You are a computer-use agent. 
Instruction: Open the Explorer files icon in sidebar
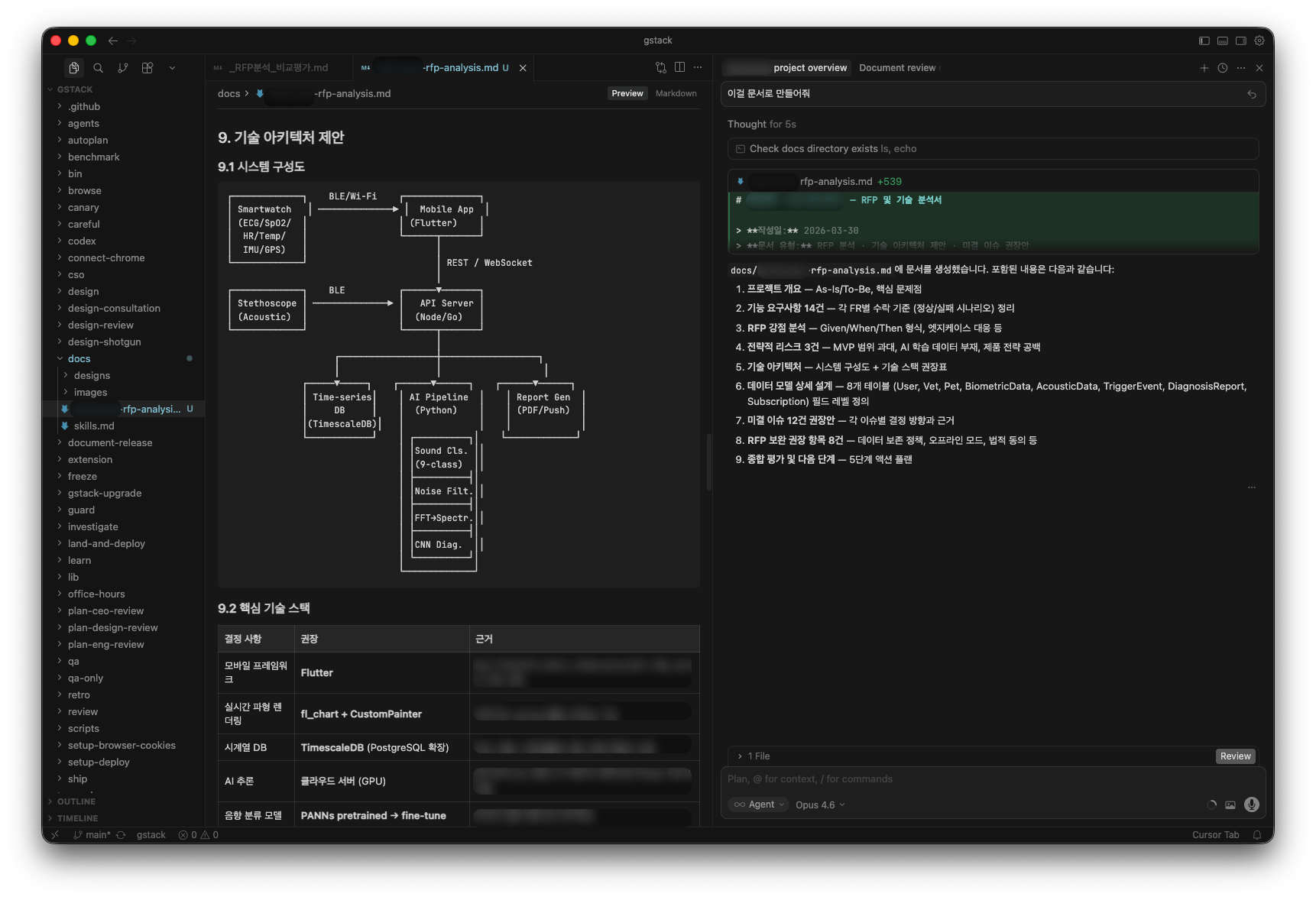click(x=74, y=68)
